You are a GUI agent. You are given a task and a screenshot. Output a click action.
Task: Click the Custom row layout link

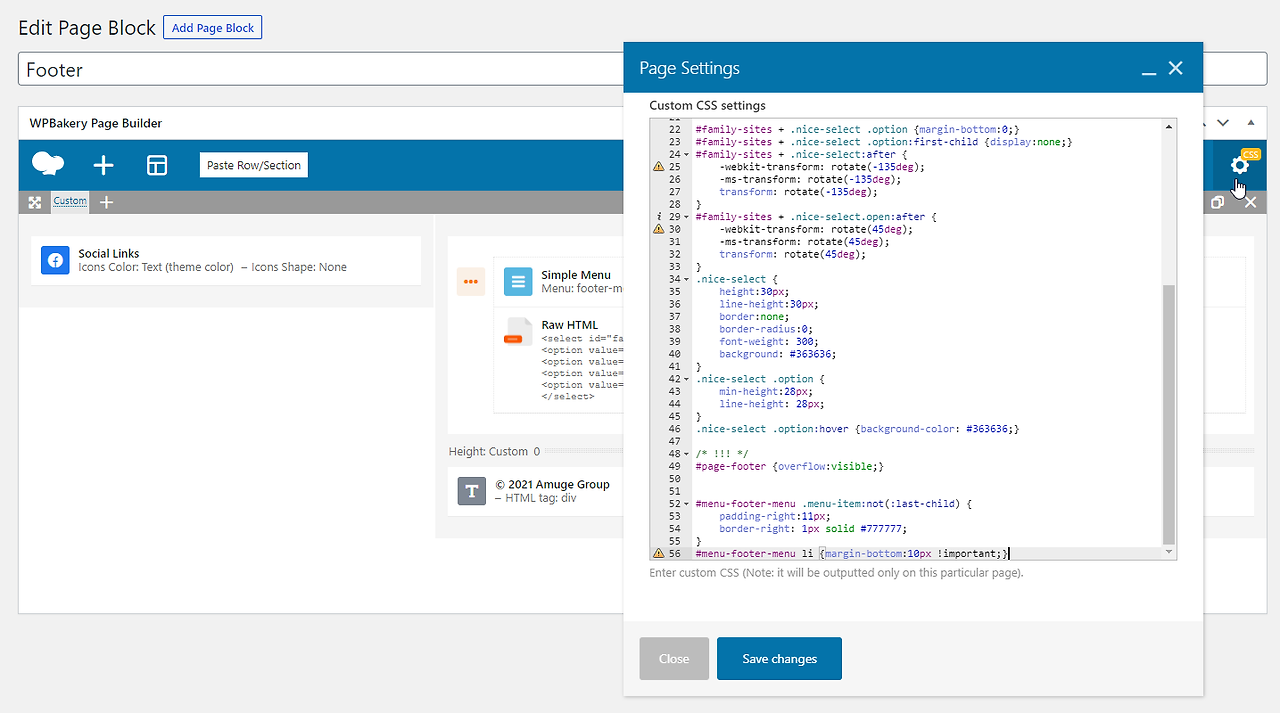pyautogui.click(x=70, y=201)
